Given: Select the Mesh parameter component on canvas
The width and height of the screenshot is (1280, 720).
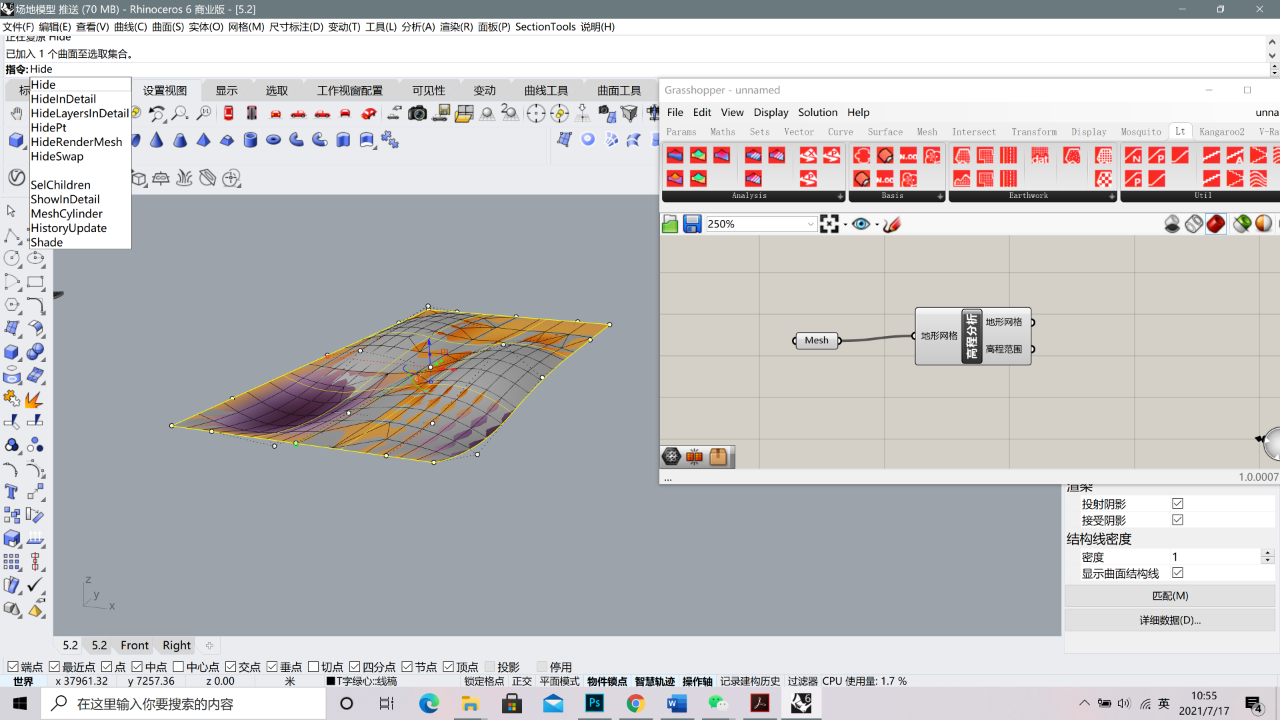Looking at the screenshot, I should tap(817, 340).
